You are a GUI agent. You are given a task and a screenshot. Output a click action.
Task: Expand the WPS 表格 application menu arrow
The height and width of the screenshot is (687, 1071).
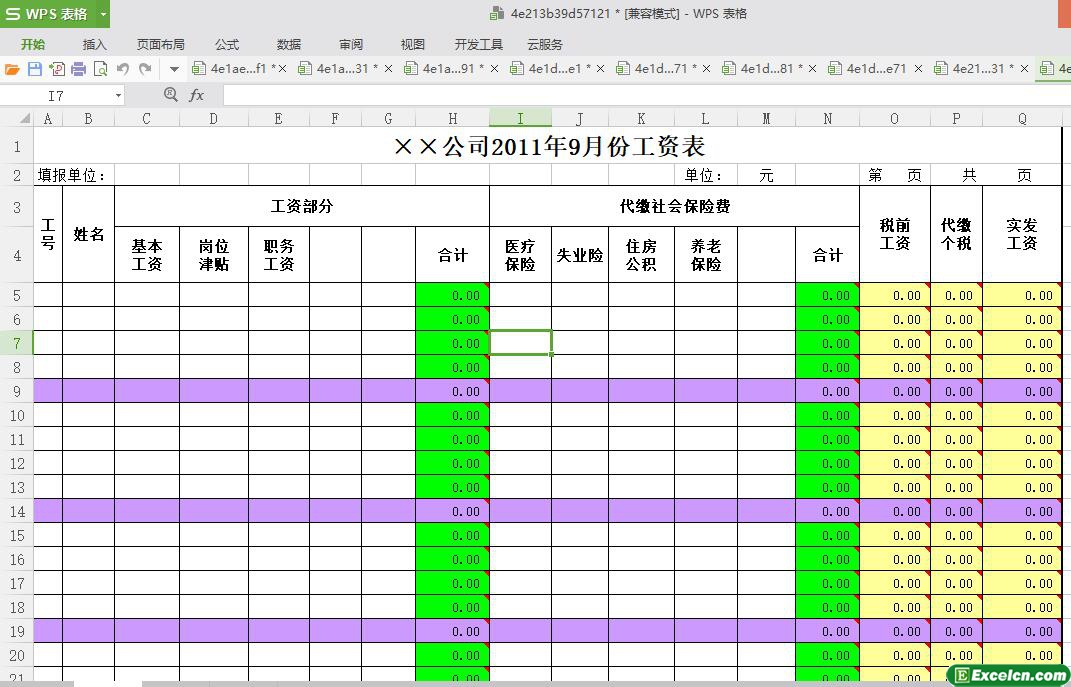103,14
